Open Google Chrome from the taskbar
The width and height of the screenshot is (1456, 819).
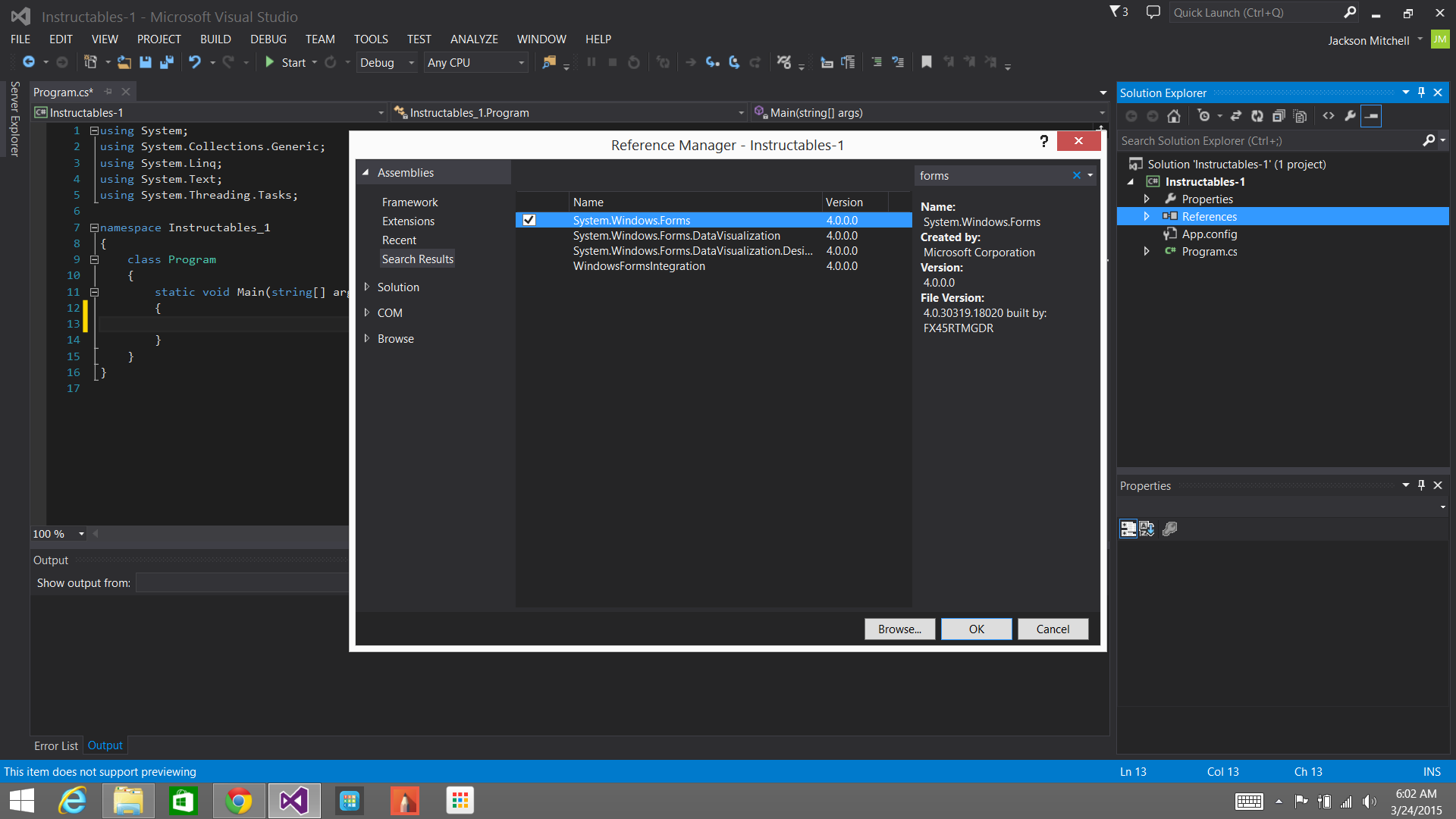pyautogui.click(x=239, y=801)
